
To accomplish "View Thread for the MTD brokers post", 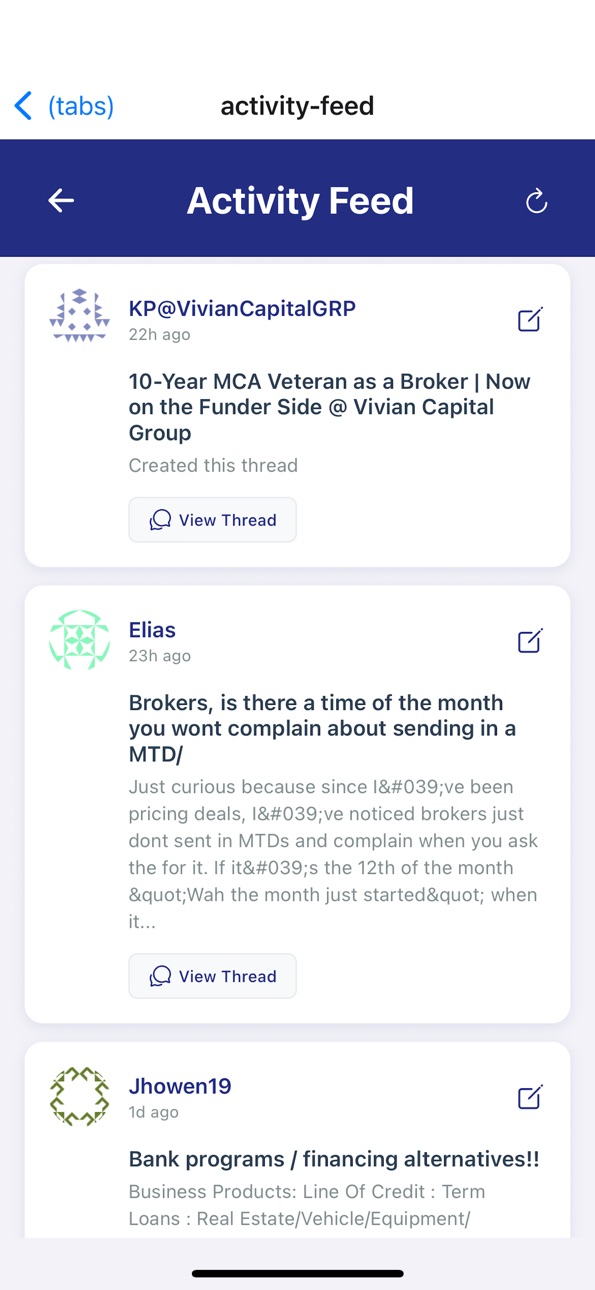I will pyautogui.click(x=212, y=976).
